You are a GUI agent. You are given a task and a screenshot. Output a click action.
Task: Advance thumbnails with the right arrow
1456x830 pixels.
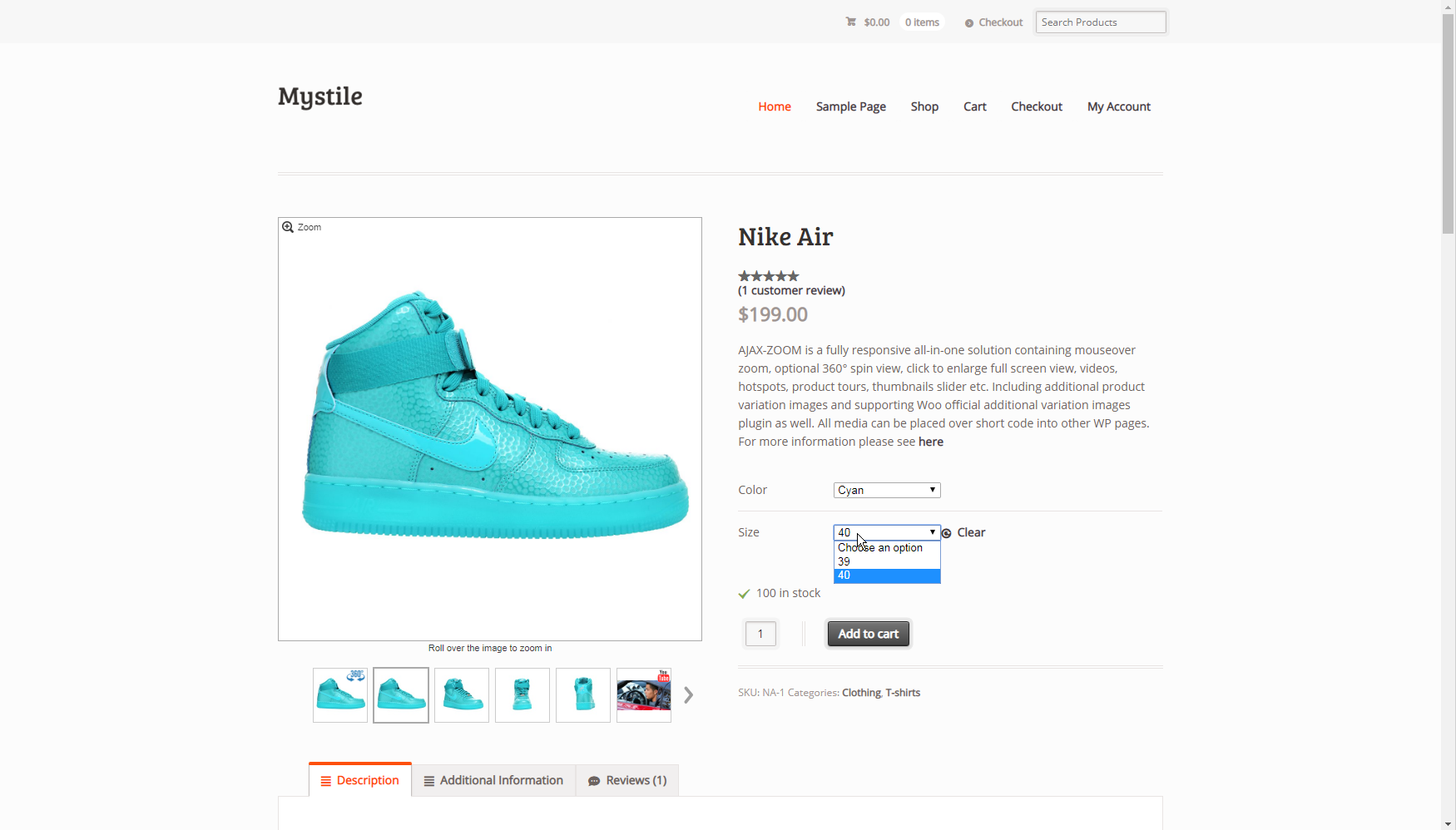pyautogui.click(x=688, y=695)
